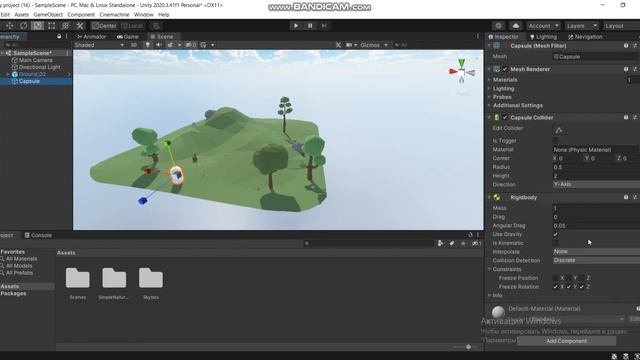This screenshot has height=360, width=640.
Task: Open the Interpolate dropdown
Action: (x=596, y=251)
